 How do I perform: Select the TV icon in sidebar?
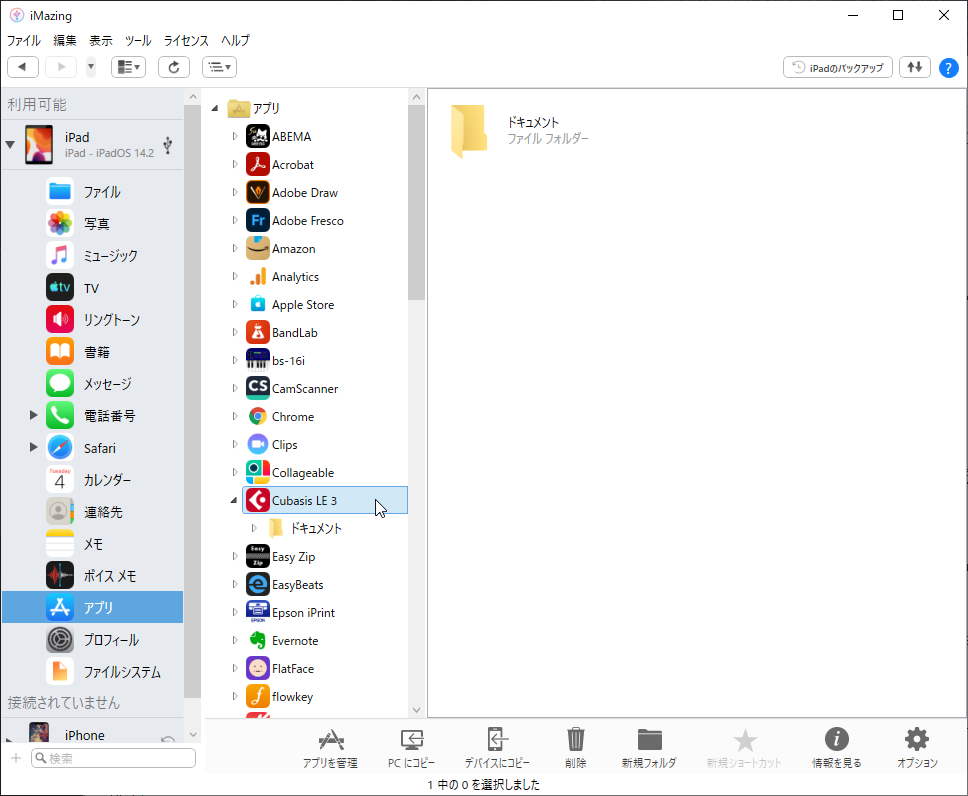pos(60,287)
